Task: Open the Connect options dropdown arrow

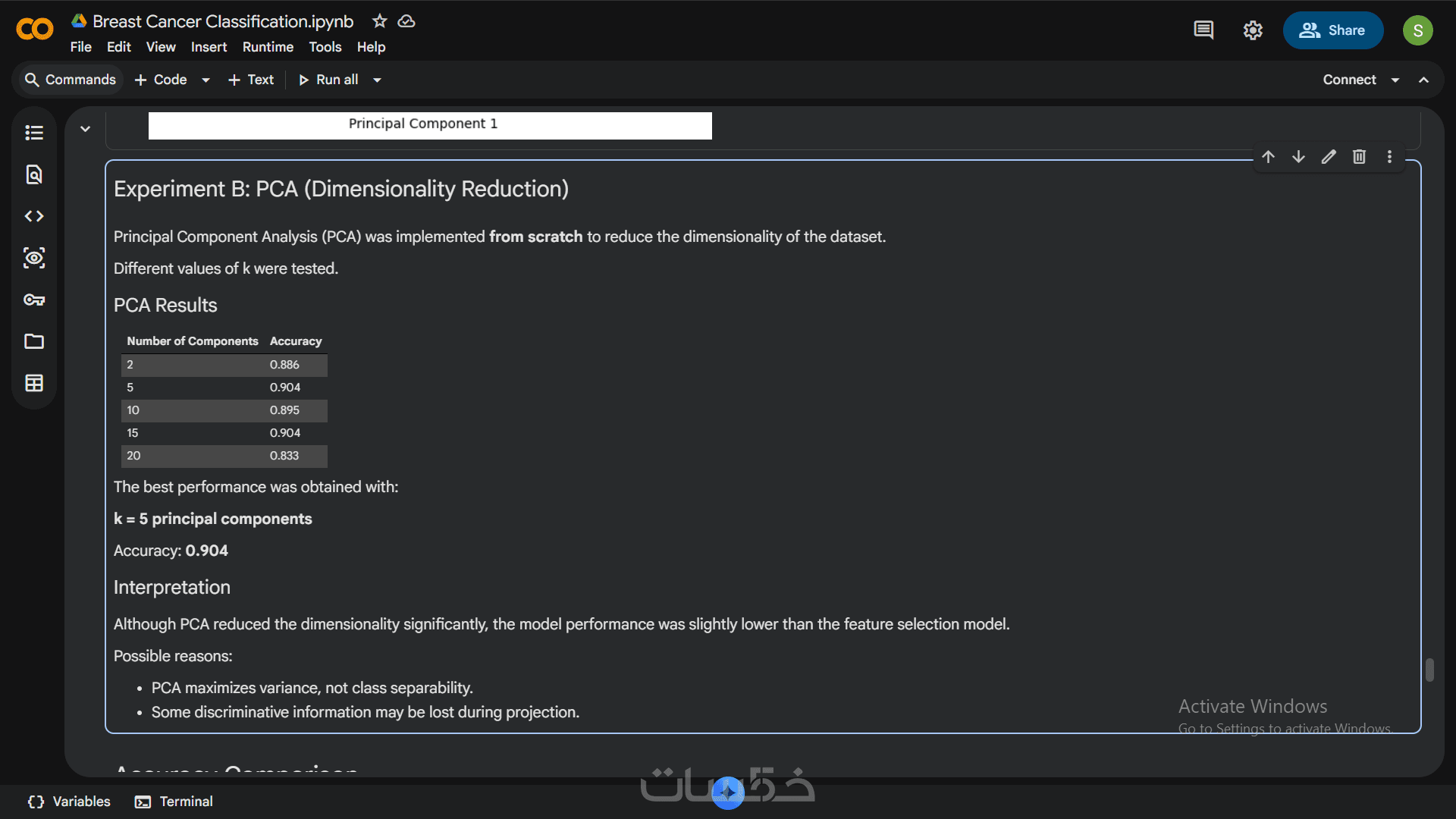Action: 1395,80
